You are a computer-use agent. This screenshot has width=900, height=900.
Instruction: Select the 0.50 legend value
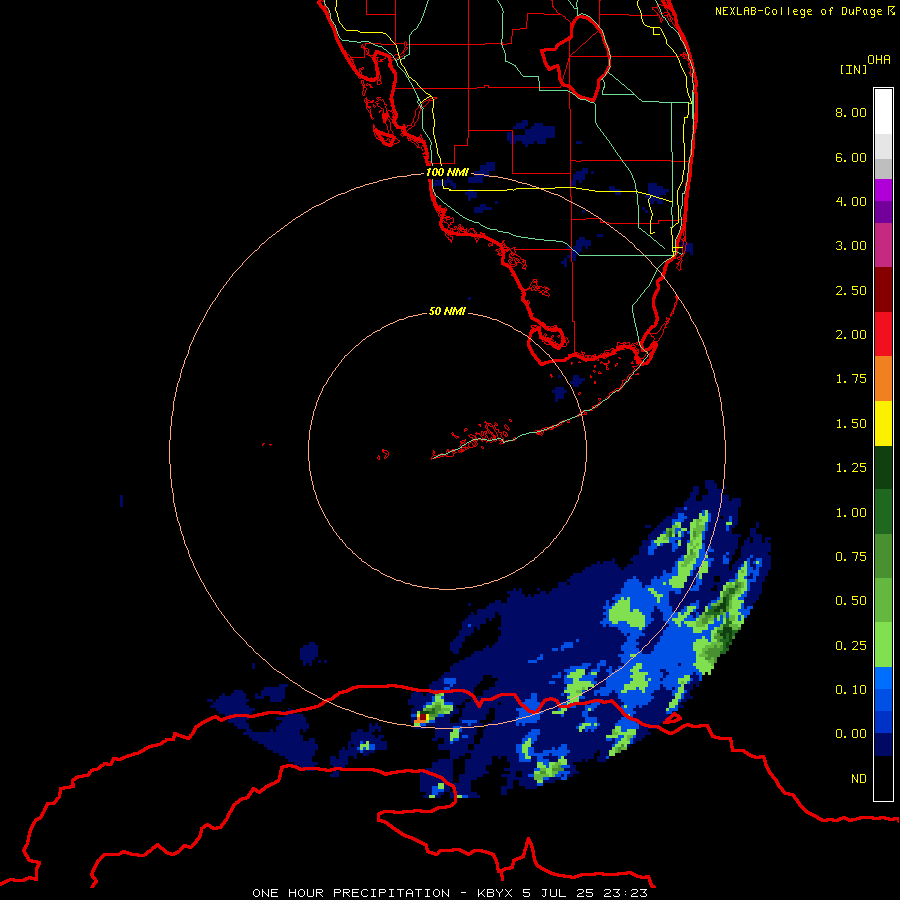coord(851,601)
